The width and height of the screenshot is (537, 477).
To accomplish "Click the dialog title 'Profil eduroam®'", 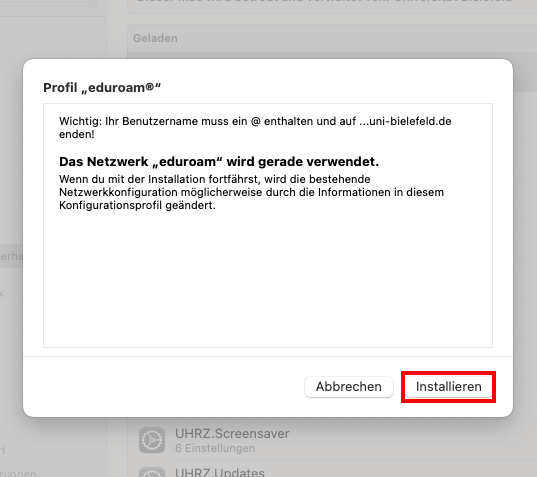I will point(102,88).
